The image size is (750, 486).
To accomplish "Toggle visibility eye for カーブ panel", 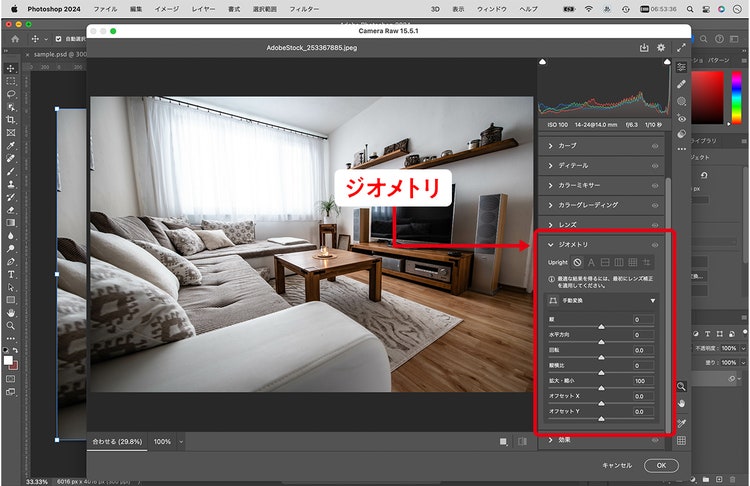I will pyautogui.click(x=655, y=146).
